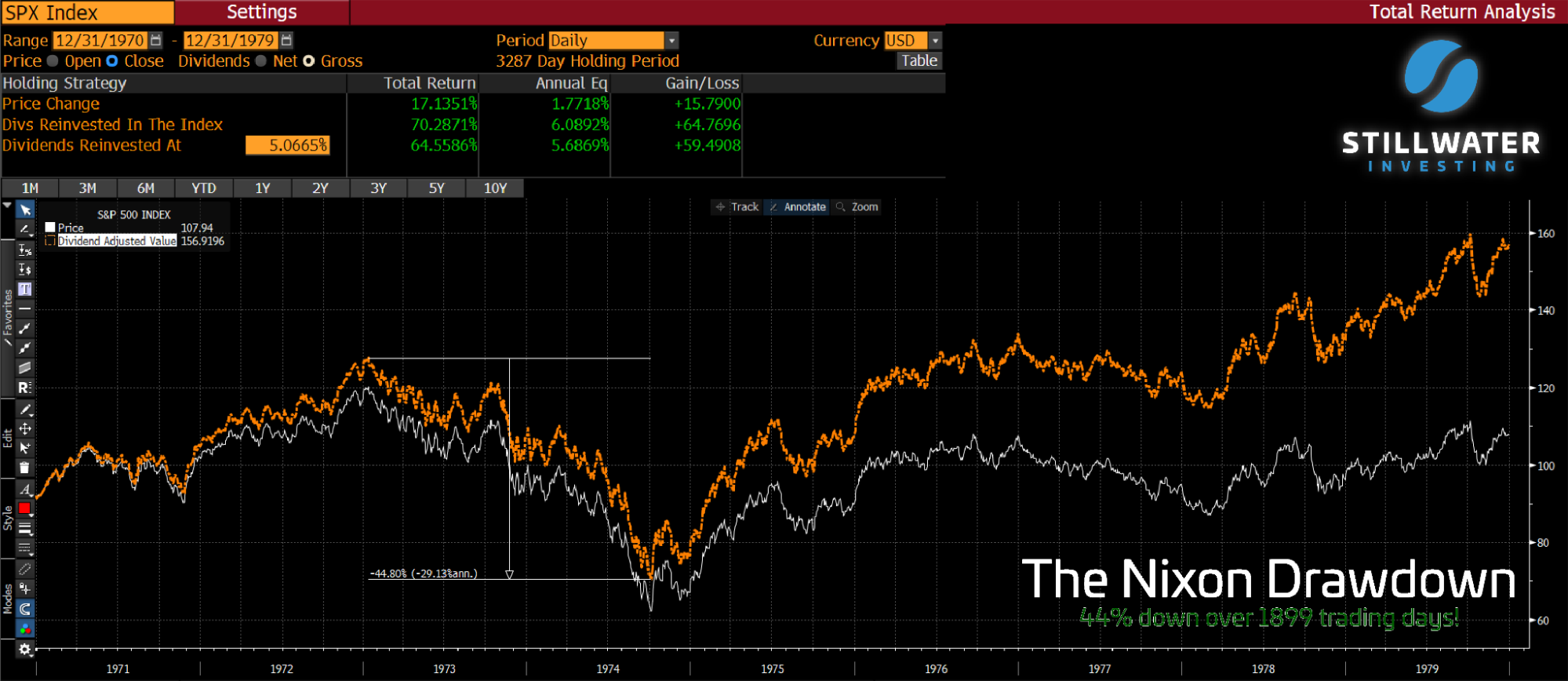The image size is (1568, 681).
Task: Click the Currency USD field
Action: (x=906, y=40)
